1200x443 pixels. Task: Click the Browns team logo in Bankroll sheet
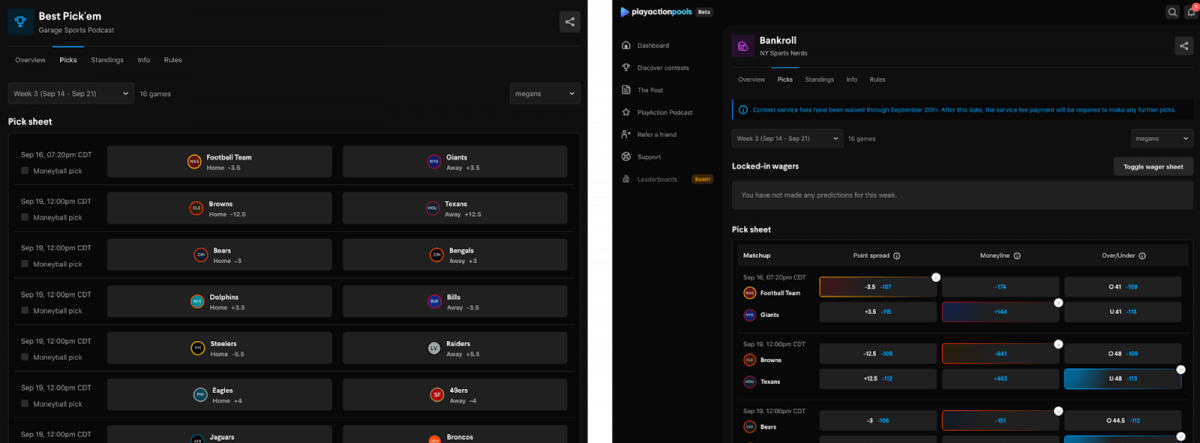pos(750,359)
